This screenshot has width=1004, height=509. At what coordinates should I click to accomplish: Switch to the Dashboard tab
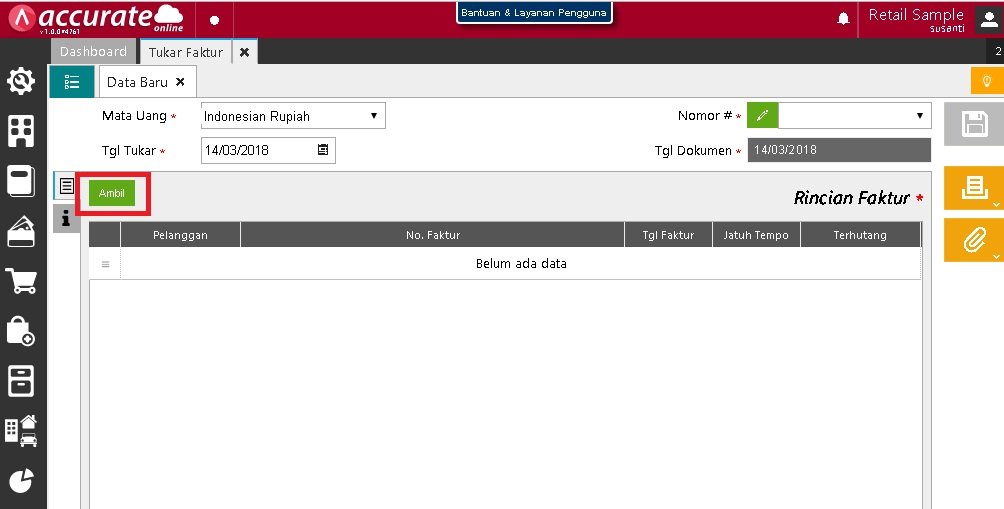(x=93, y=52)
